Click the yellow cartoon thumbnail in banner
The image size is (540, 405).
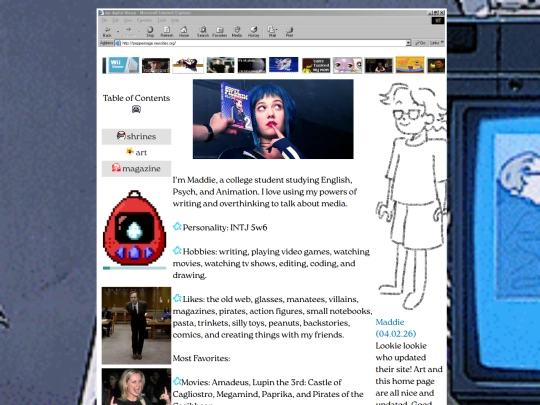coord(410,65)
